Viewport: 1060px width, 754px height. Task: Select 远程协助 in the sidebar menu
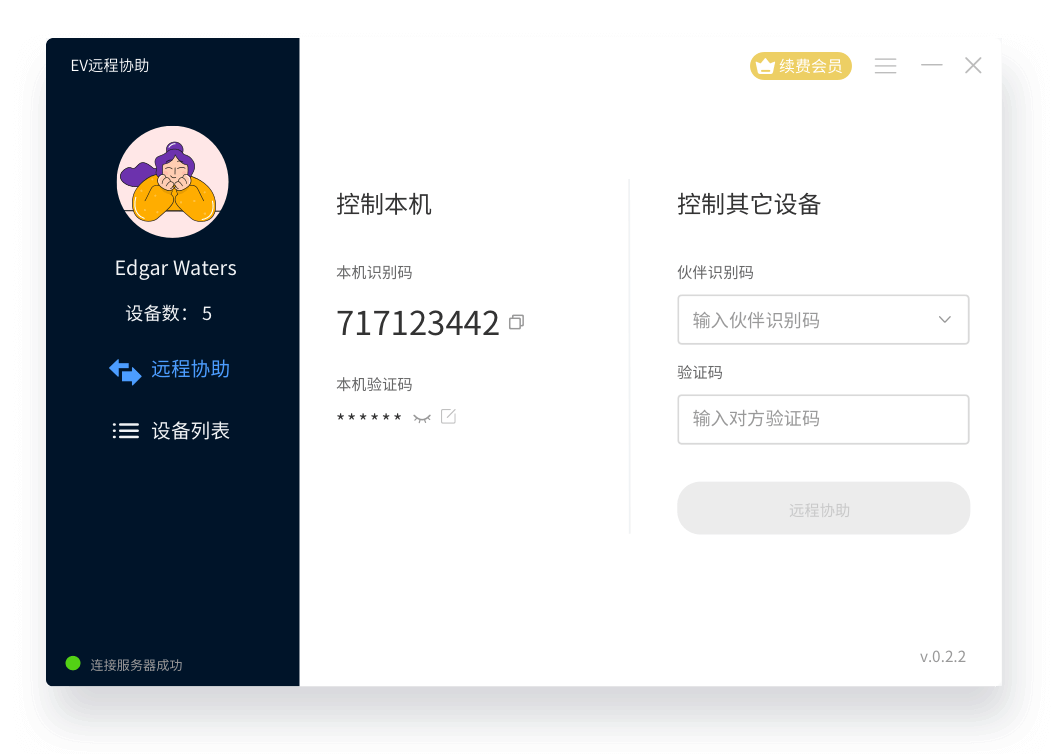(190, 368)
